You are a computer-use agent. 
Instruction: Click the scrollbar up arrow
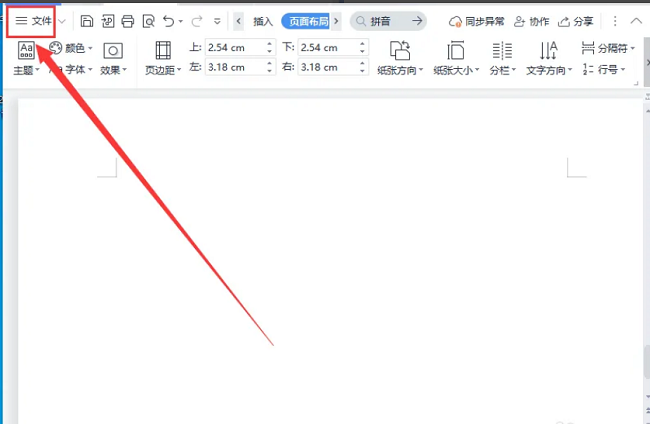click(x=647, y=111)
